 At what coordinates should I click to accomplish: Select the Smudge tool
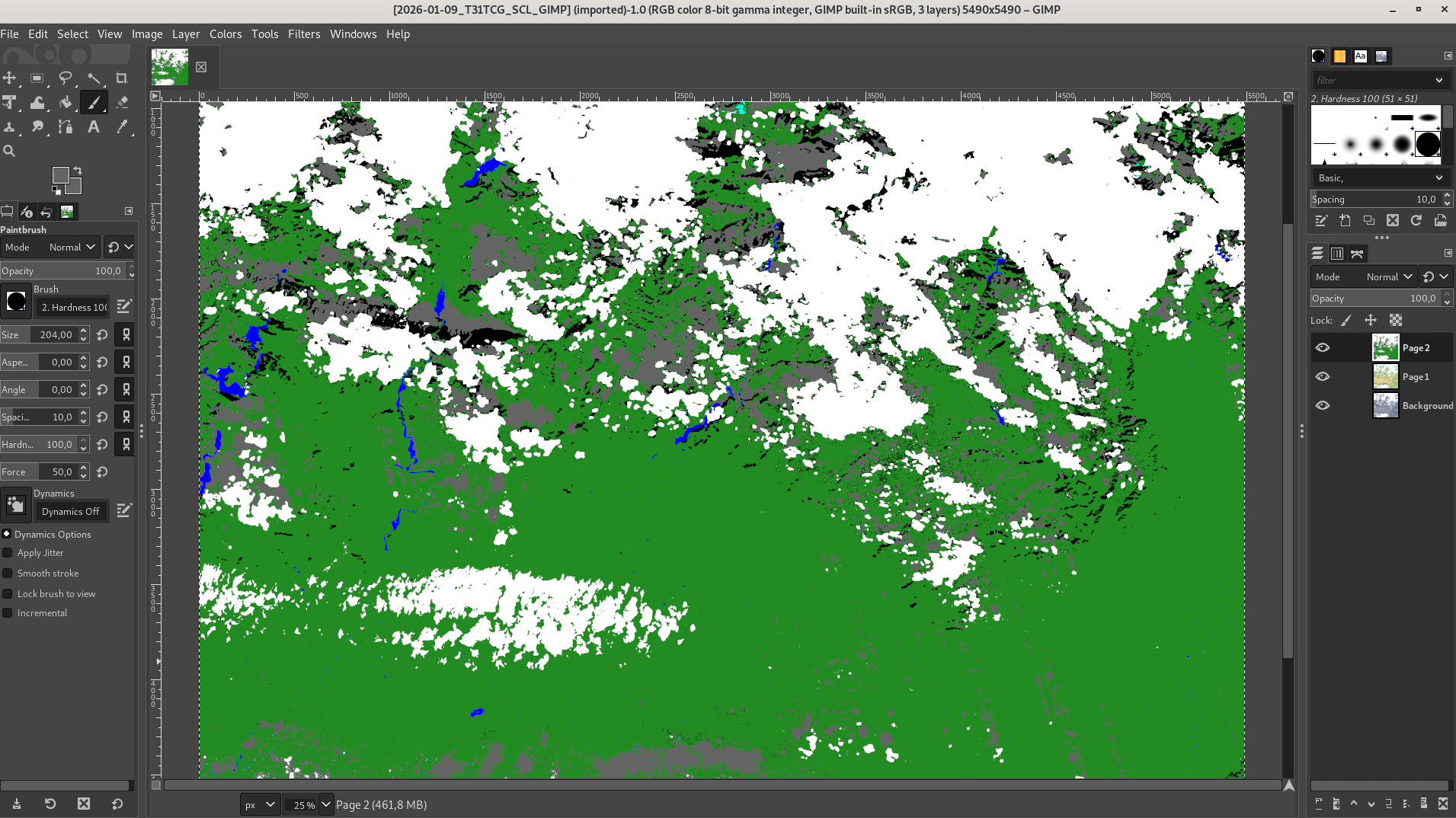point(37,126)
